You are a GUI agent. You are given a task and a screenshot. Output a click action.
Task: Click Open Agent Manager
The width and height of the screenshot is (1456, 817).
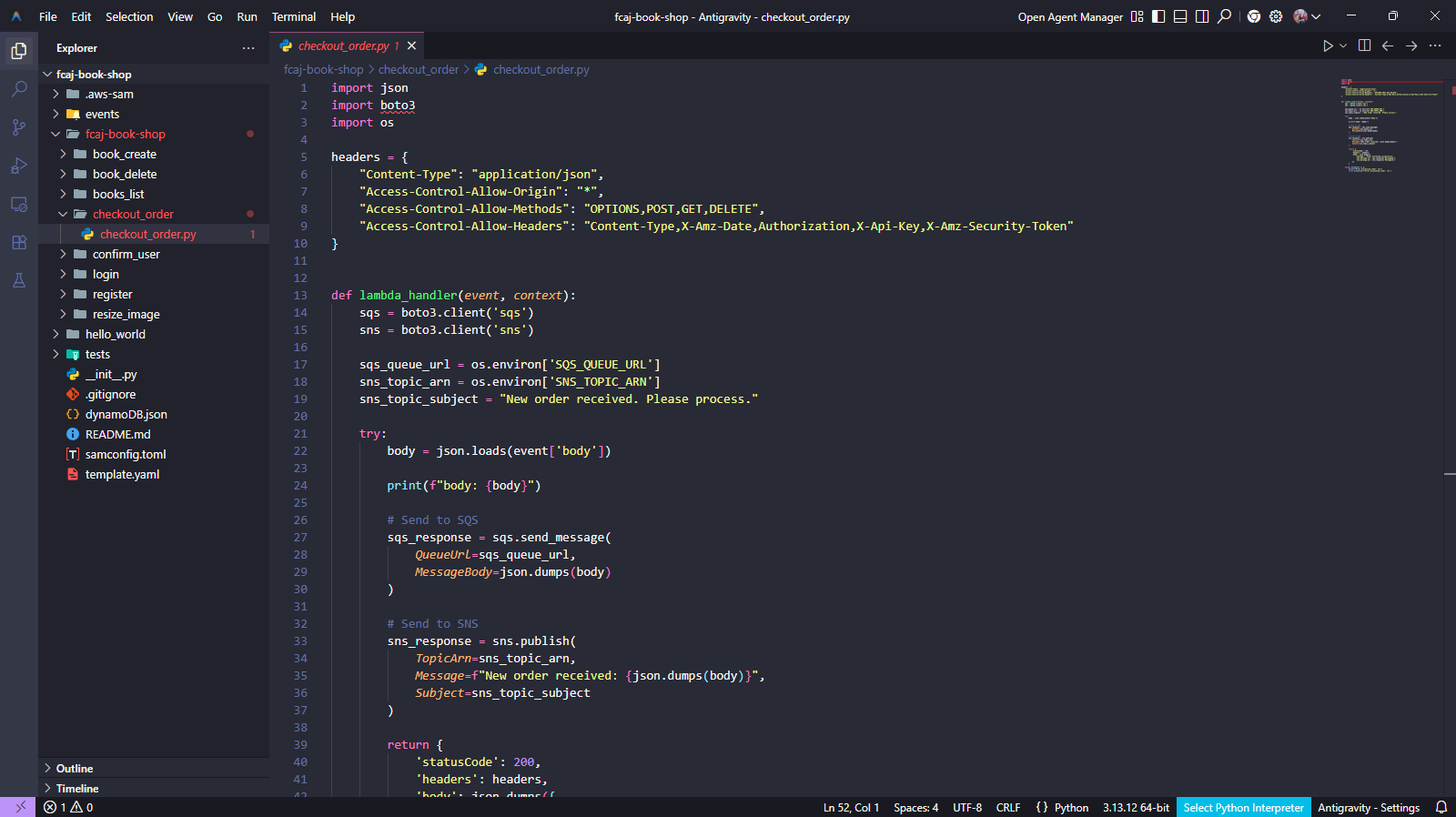(x=1070, y=16)
